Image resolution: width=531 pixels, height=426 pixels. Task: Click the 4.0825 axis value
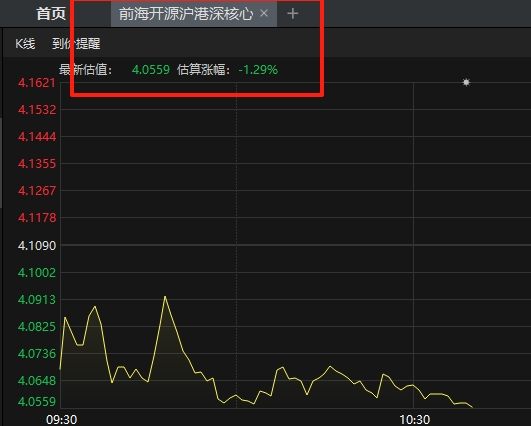click(x=37, y=327)
